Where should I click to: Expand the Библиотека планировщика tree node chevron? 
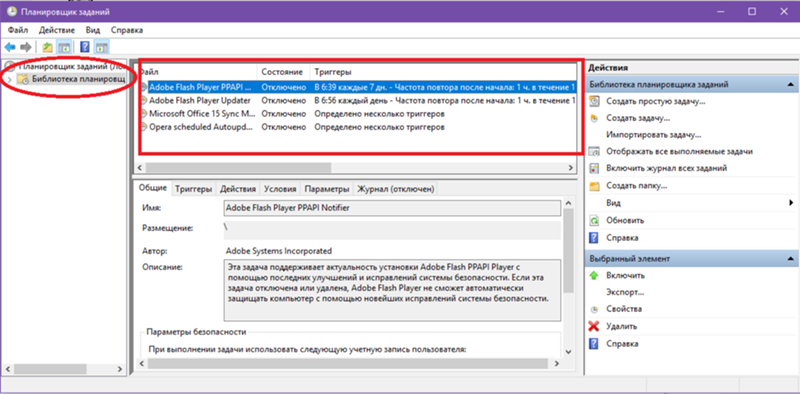point(10,79)
